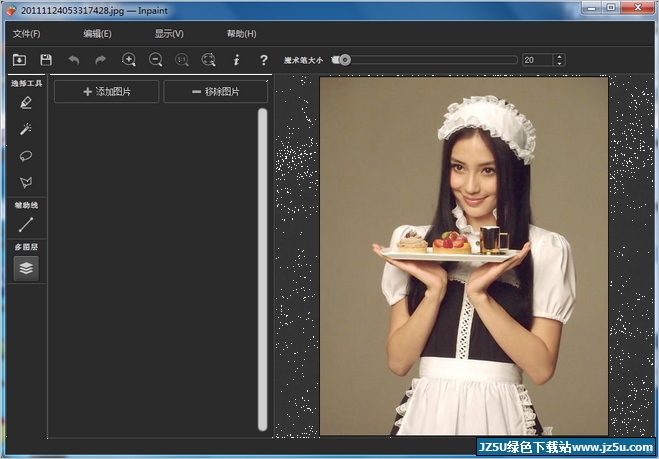The image size is (659, 459).
Task: Select the marker eraser tool
Action: point(26,103)
